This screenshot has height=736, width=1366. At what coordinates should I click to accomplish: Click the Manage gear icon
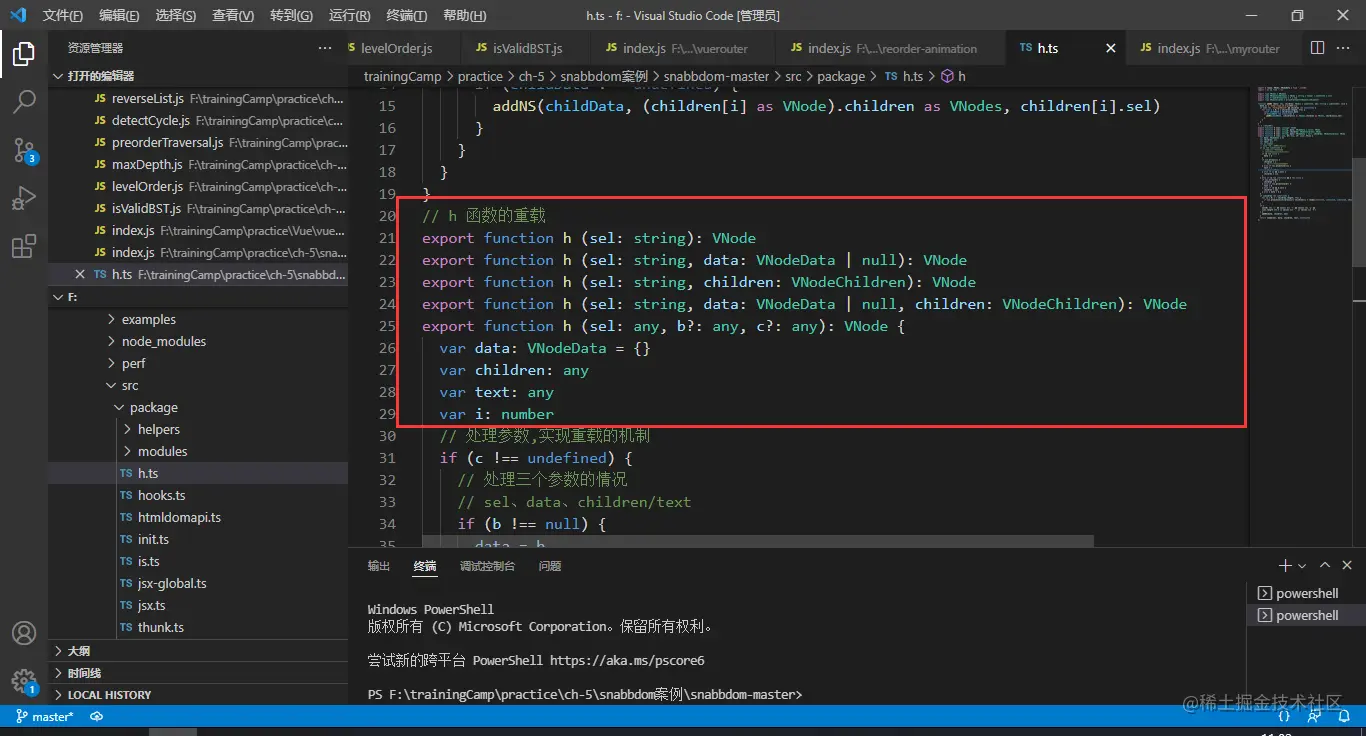pyautogui.click(x=24, y=681)
